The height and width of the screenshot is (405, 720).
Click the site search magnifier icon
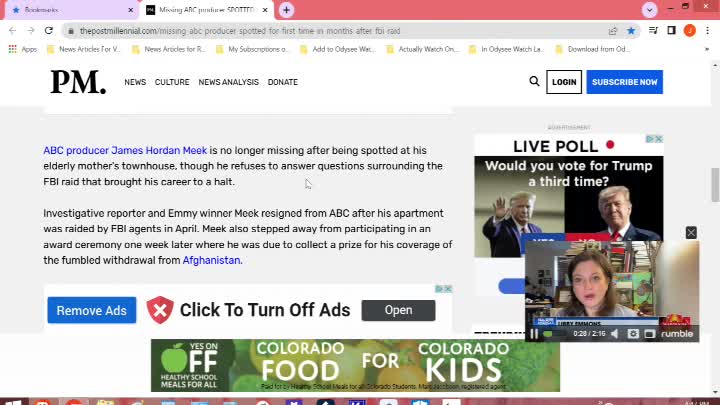[x=534, y=81]
